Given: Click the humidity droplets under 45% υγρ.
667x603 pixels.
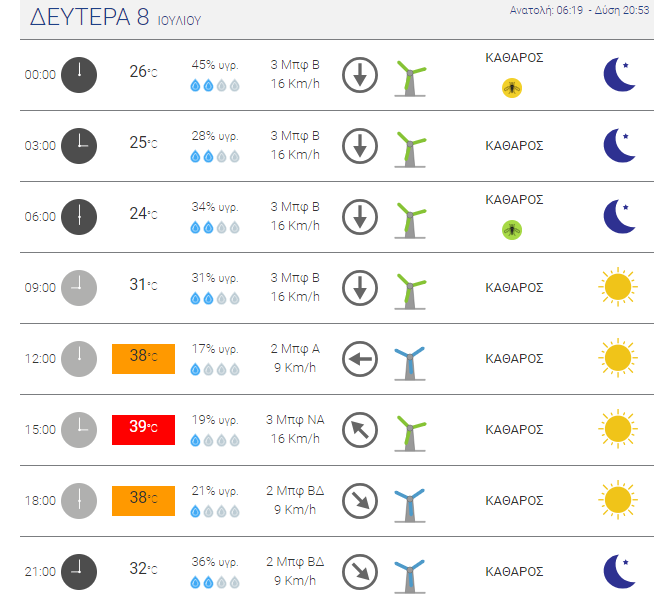Looking at the screenshot, I should pyautogui.click(x=215, y=85).
